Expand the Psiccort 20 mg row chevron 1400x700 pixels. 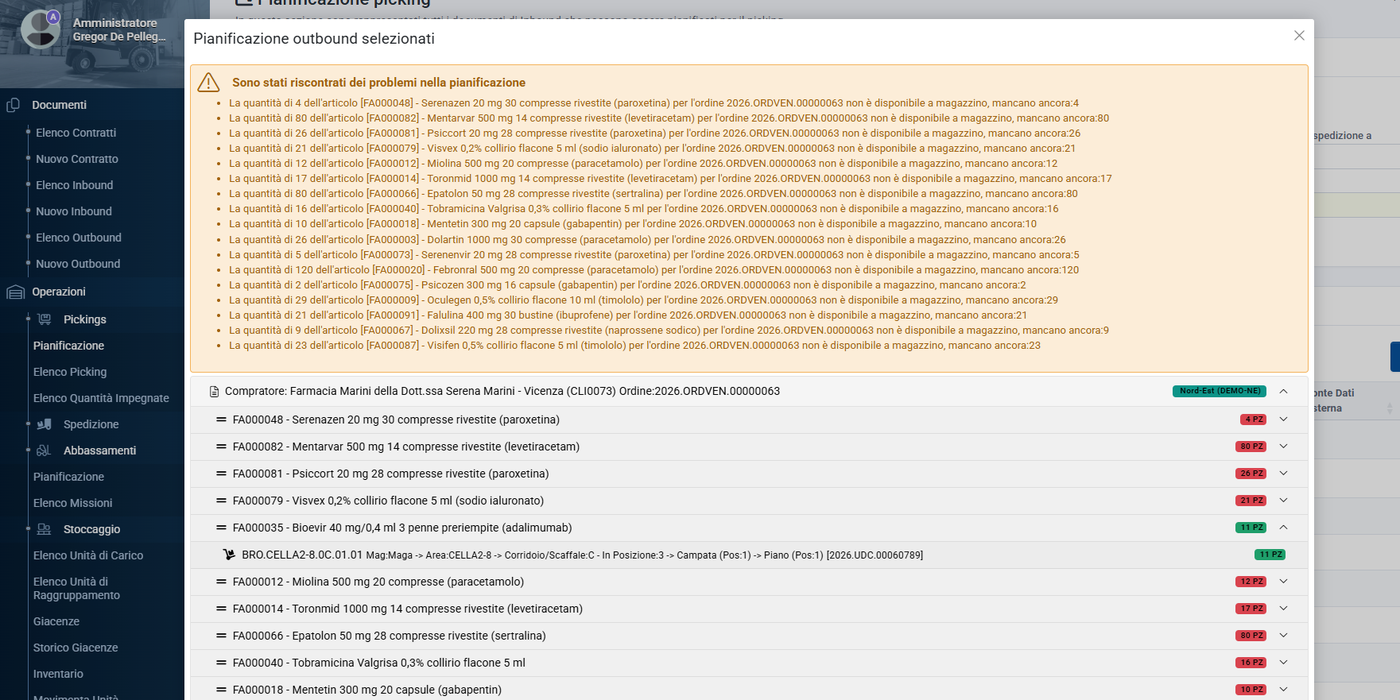(x=1284, y=473)
